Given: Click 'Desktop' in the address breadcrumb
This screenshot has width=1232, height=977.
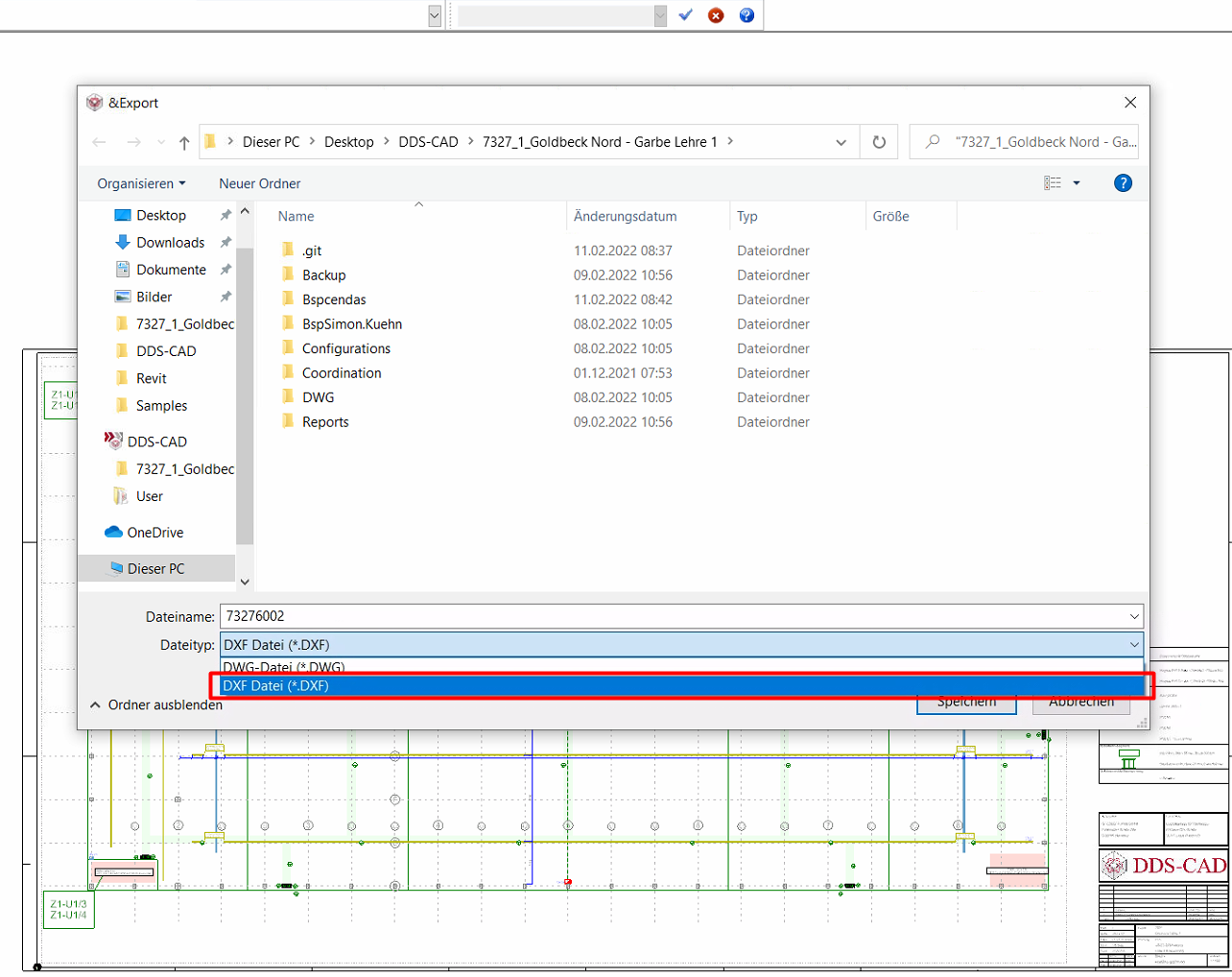Looking at the screenshot, I should click(348, 142).
